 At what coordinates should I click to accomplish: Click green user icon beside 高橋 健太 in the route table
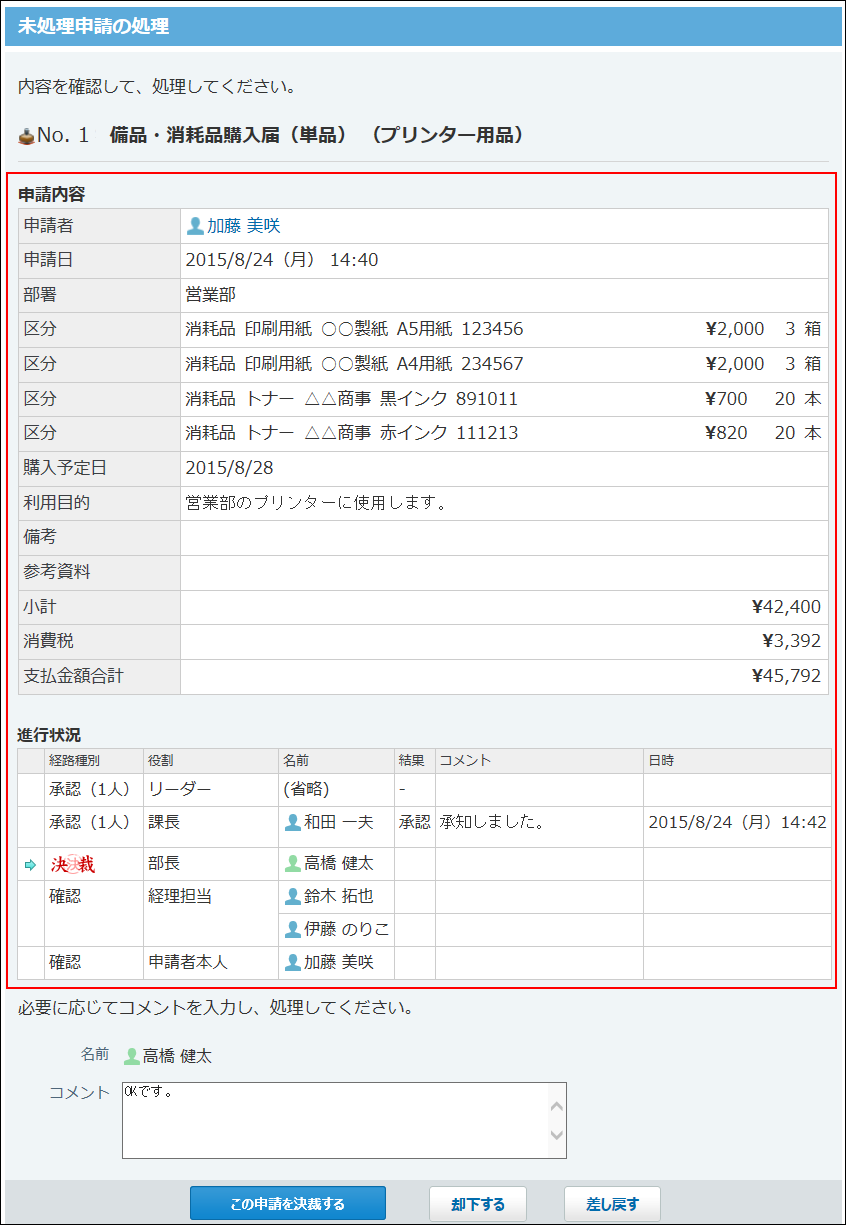click(293, 863)
